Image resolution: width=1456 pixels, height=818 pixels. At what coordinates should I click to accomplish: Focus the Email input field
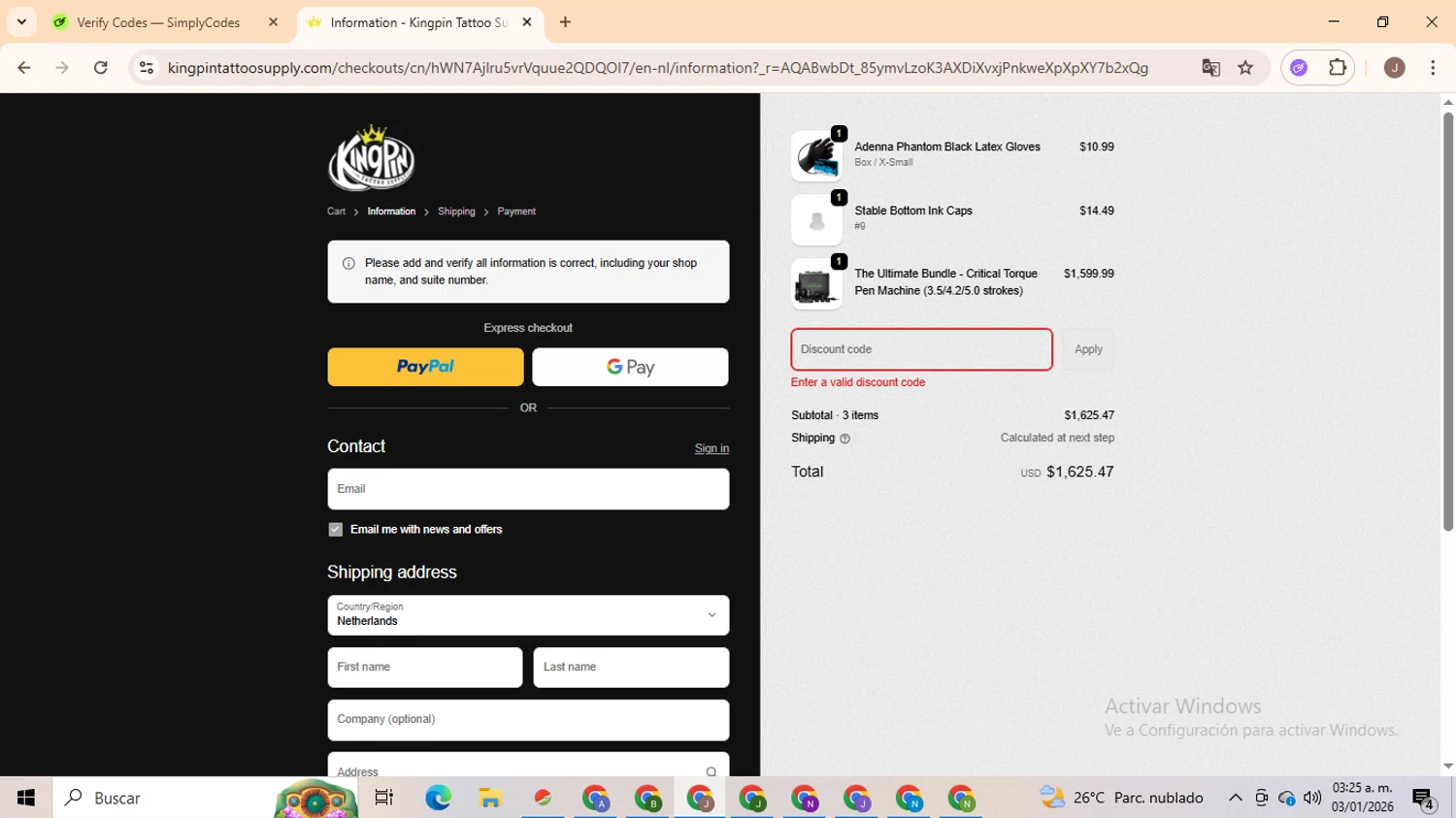(528, 489)
